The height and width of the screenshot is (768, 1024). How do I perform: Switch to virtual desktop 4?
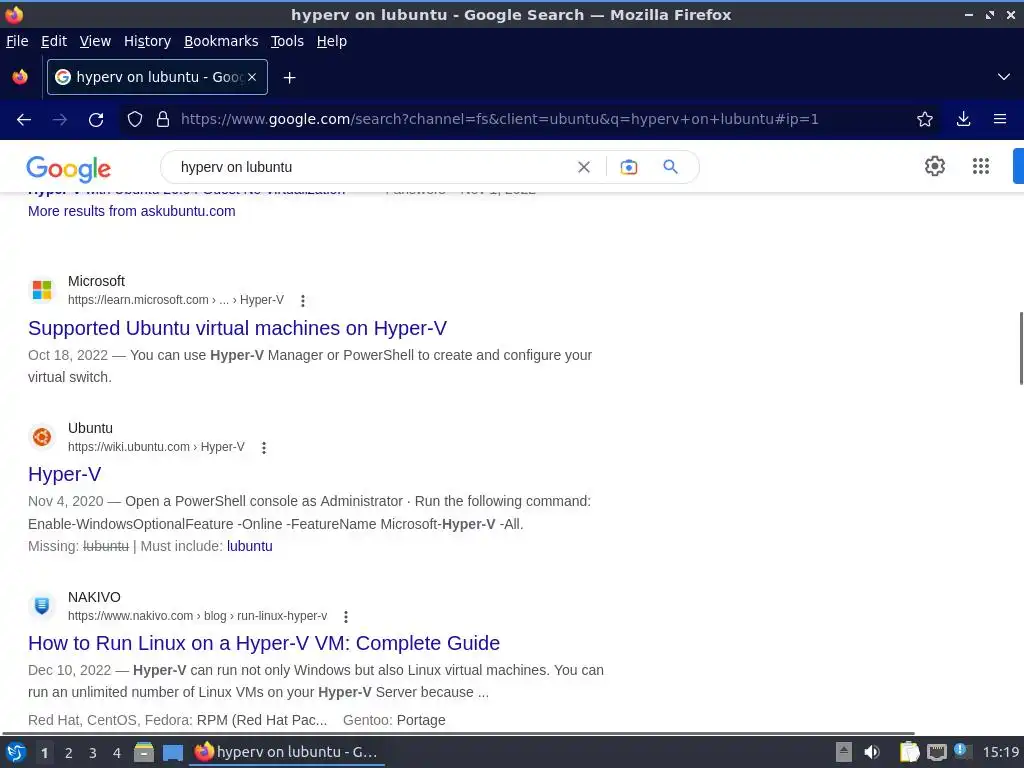pyautogui.click(x=117, y=753)
